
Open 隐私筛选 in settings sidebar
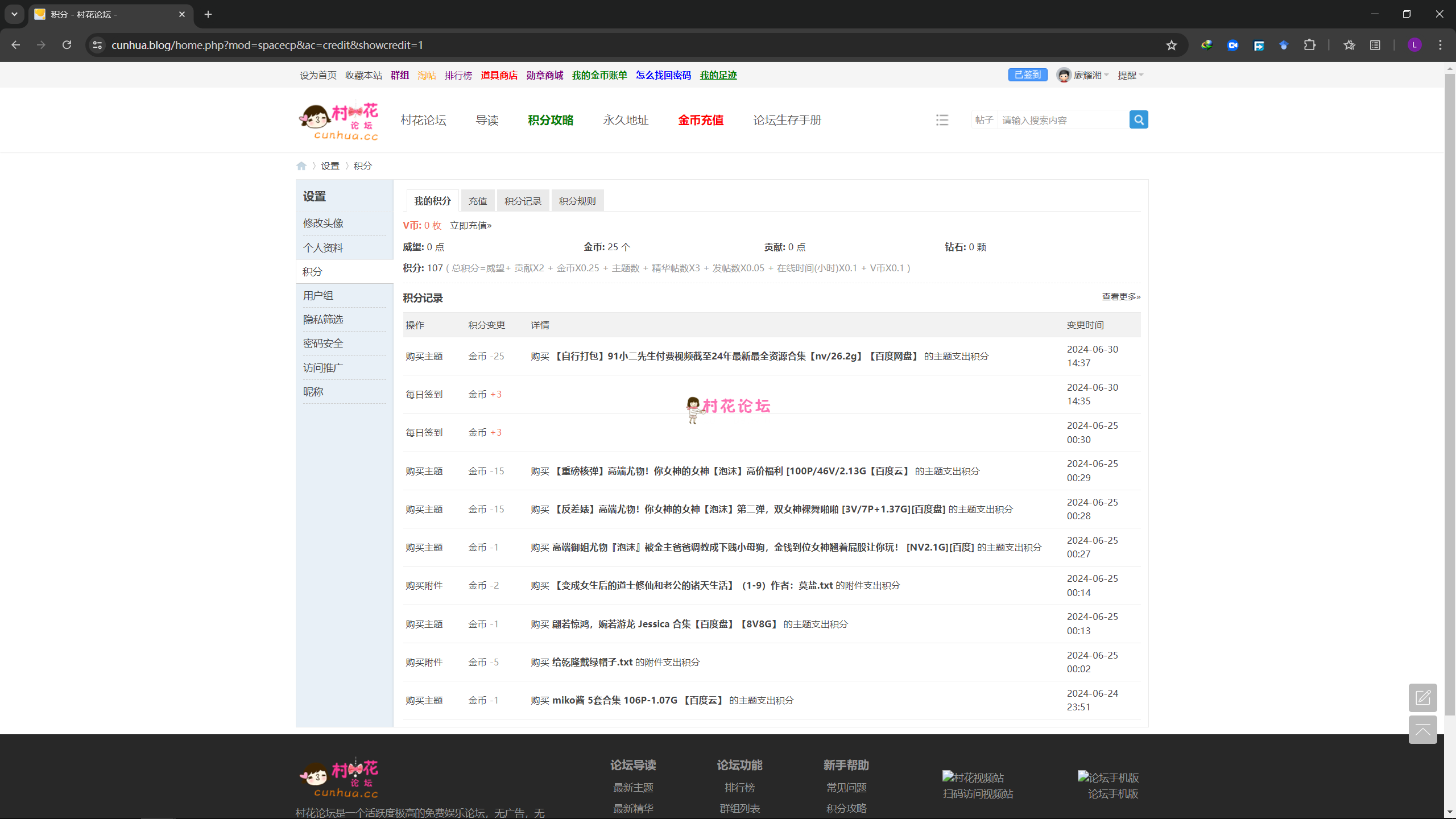click(x=323, y=319)
